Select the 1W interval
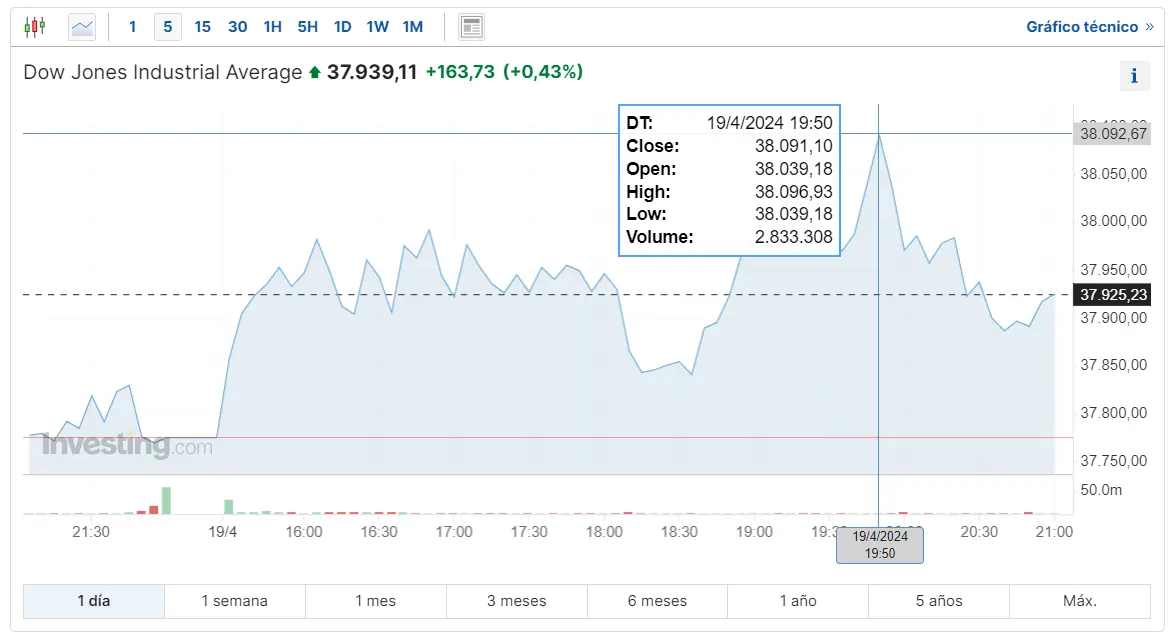Image resolution: width=1173 pixels, height=640 pixels. [x=377, y=27]
